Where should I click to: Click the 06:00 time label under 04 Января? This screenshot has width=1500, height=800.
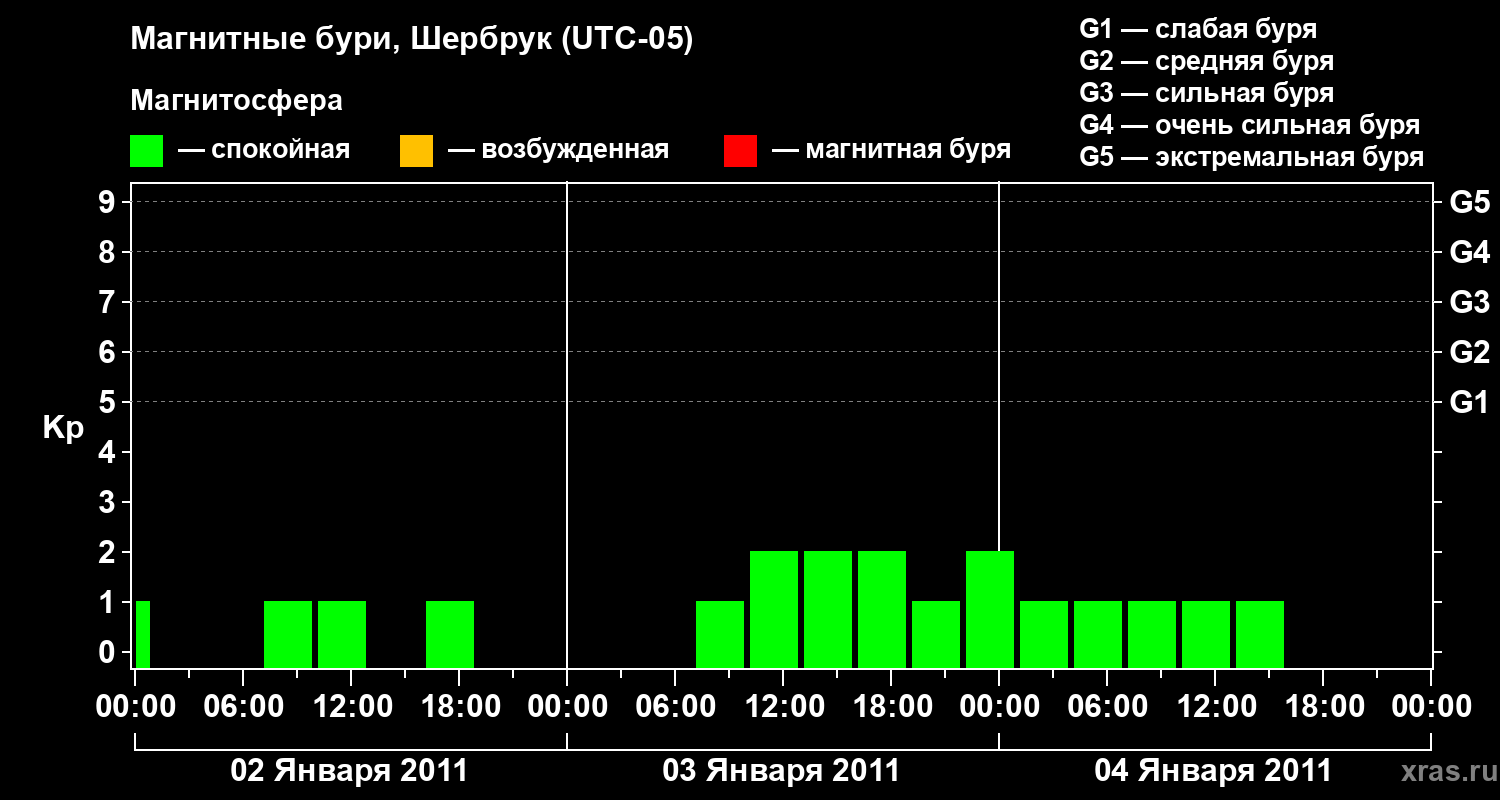point(1107,707)
